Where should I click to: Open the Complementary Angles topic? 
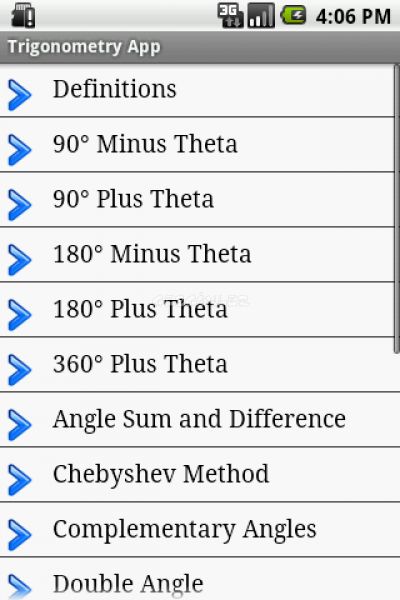pos(200,530)
